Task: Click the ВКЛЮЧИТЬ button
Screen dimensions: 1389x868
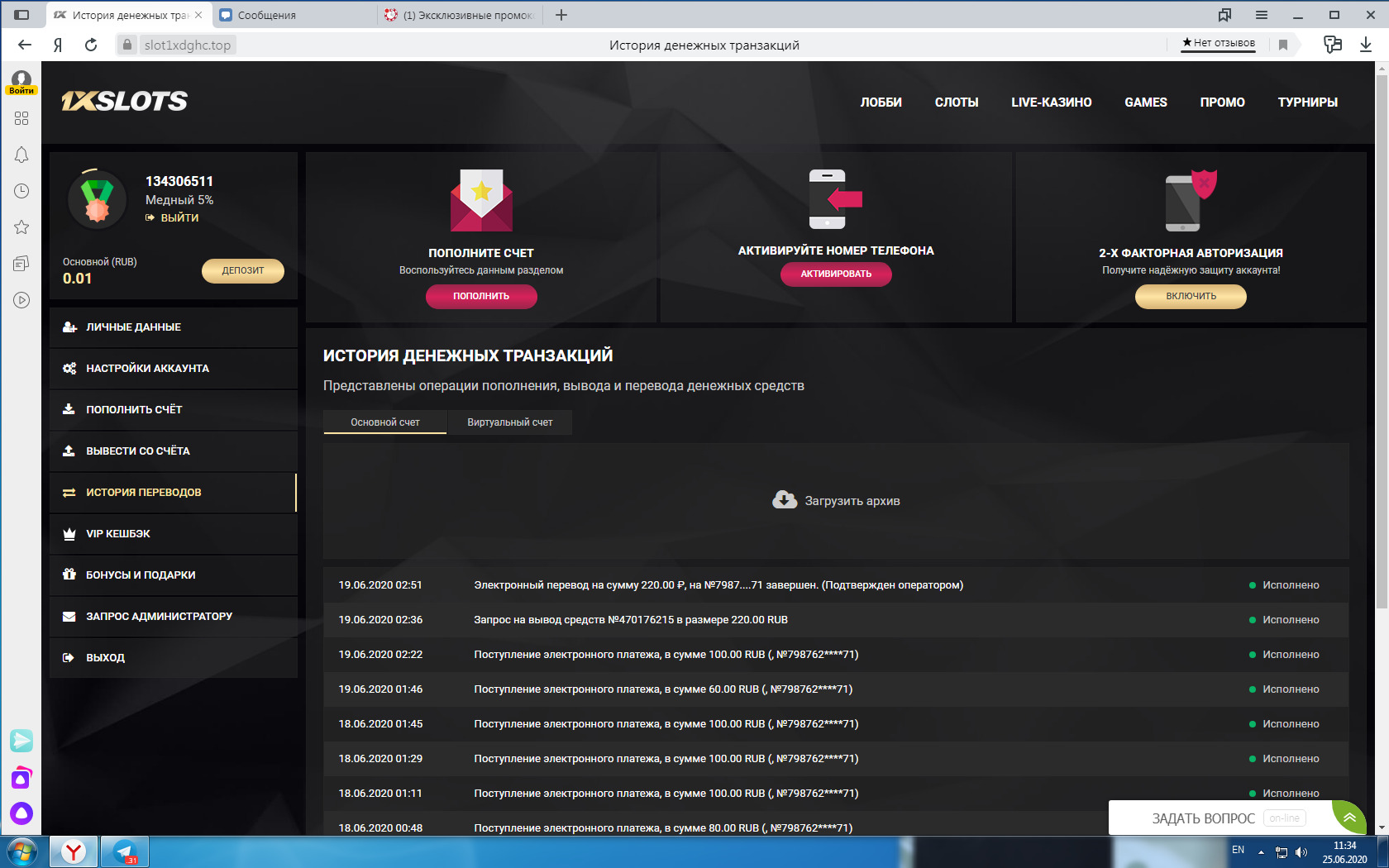Action: pos(1191,296)
